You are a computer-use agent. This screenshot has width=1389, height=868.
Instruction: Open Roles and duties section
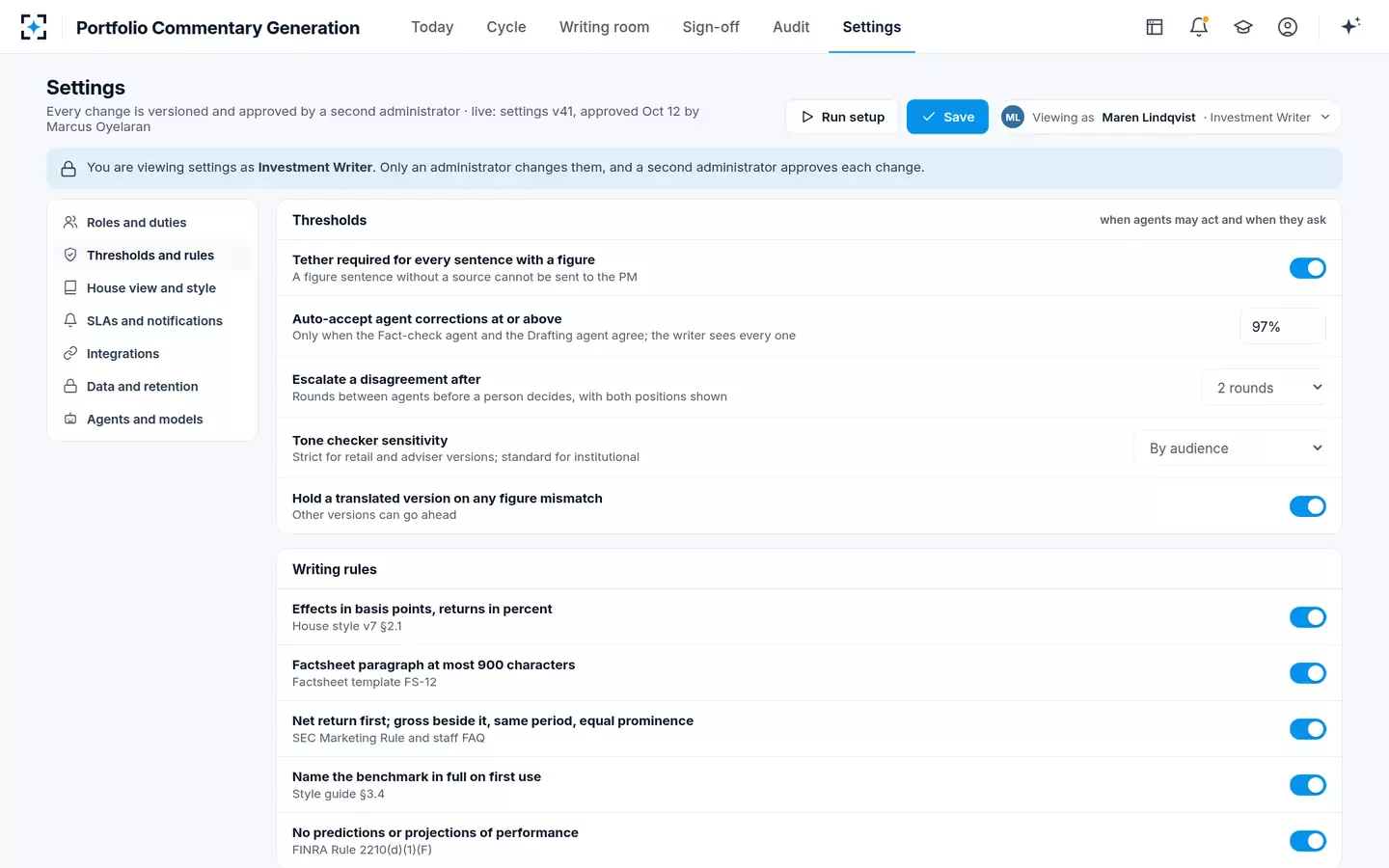[152, 223]
